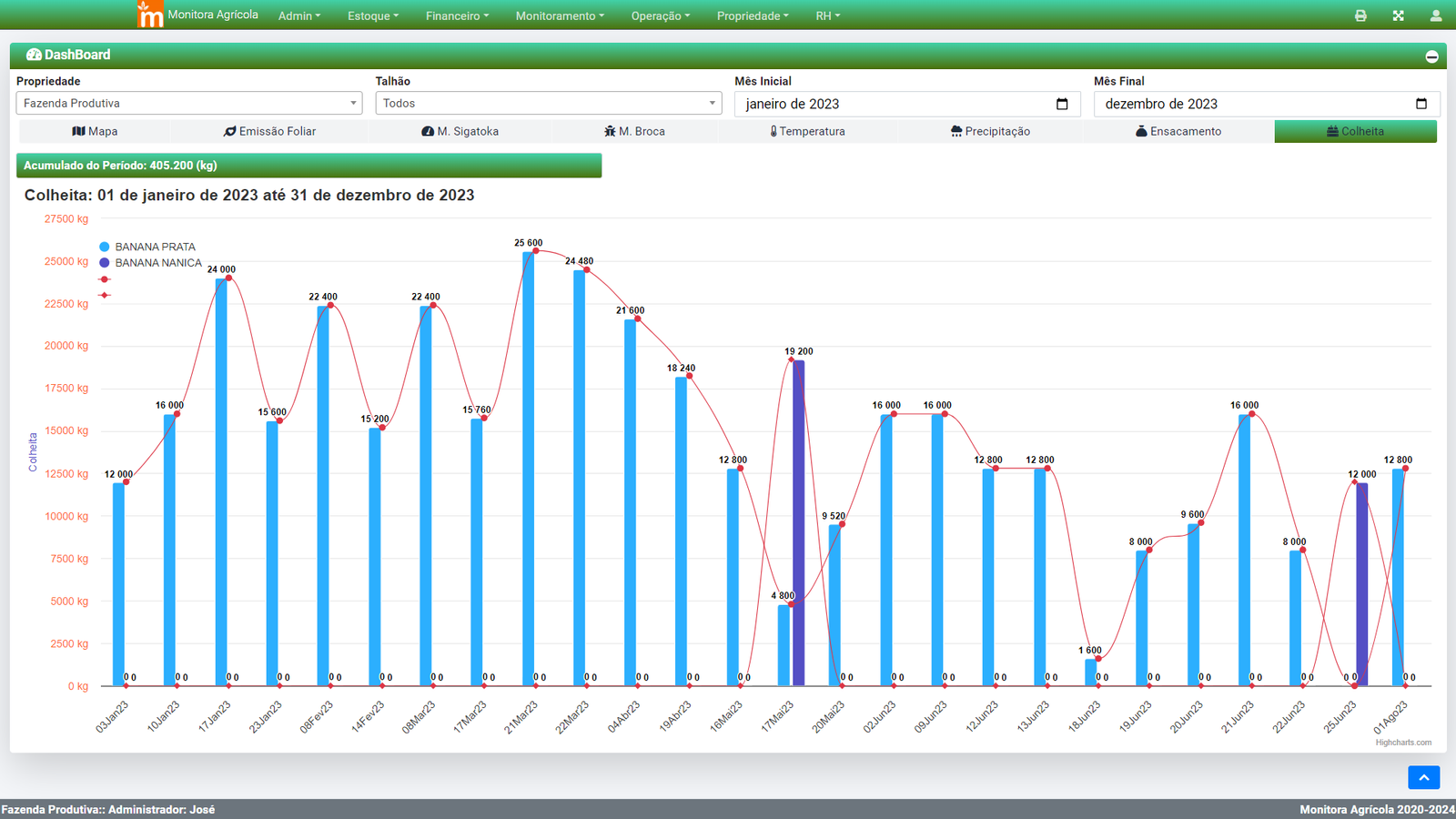Switch to the Precipitação tab

(x=990, y=131)
